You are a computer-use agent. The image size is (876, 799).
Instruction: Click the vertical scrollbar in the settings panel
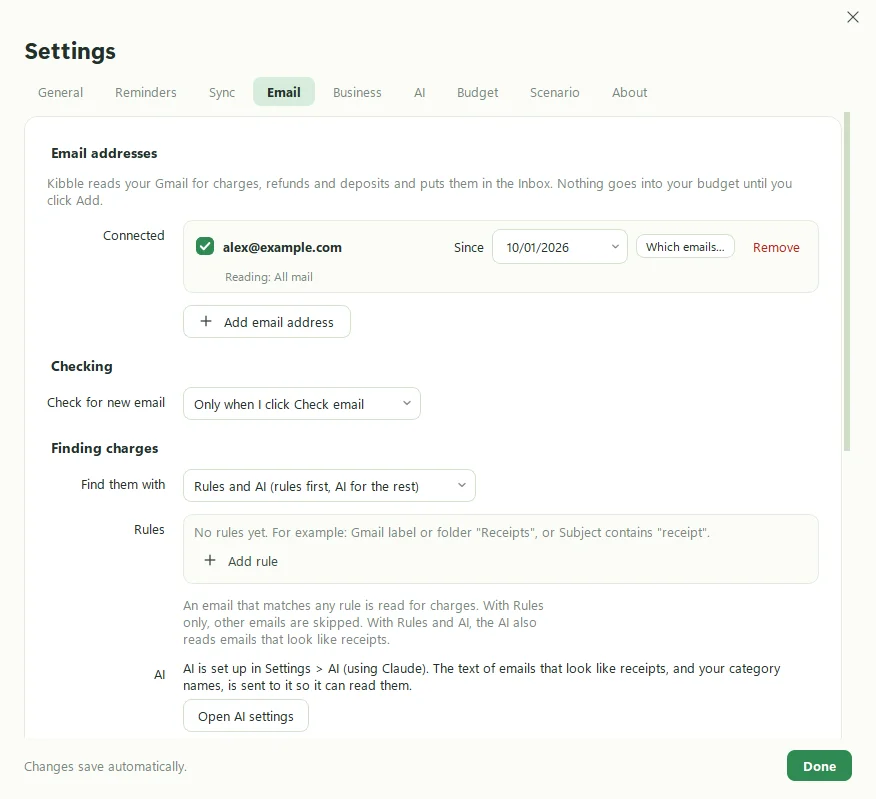847,281
